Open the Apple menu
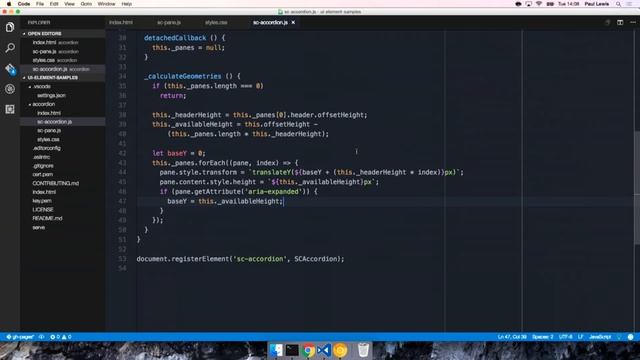Viewport: 640px width, 360px height. pyautogui.click(x=9, y=4)
